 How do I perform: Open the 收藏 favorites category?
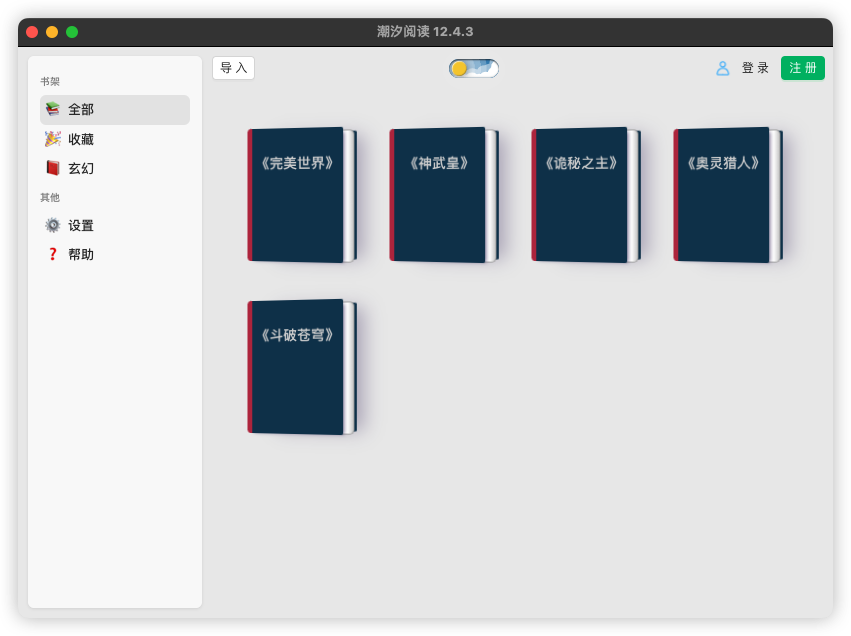pyautogui.click(x=82, y=139)
